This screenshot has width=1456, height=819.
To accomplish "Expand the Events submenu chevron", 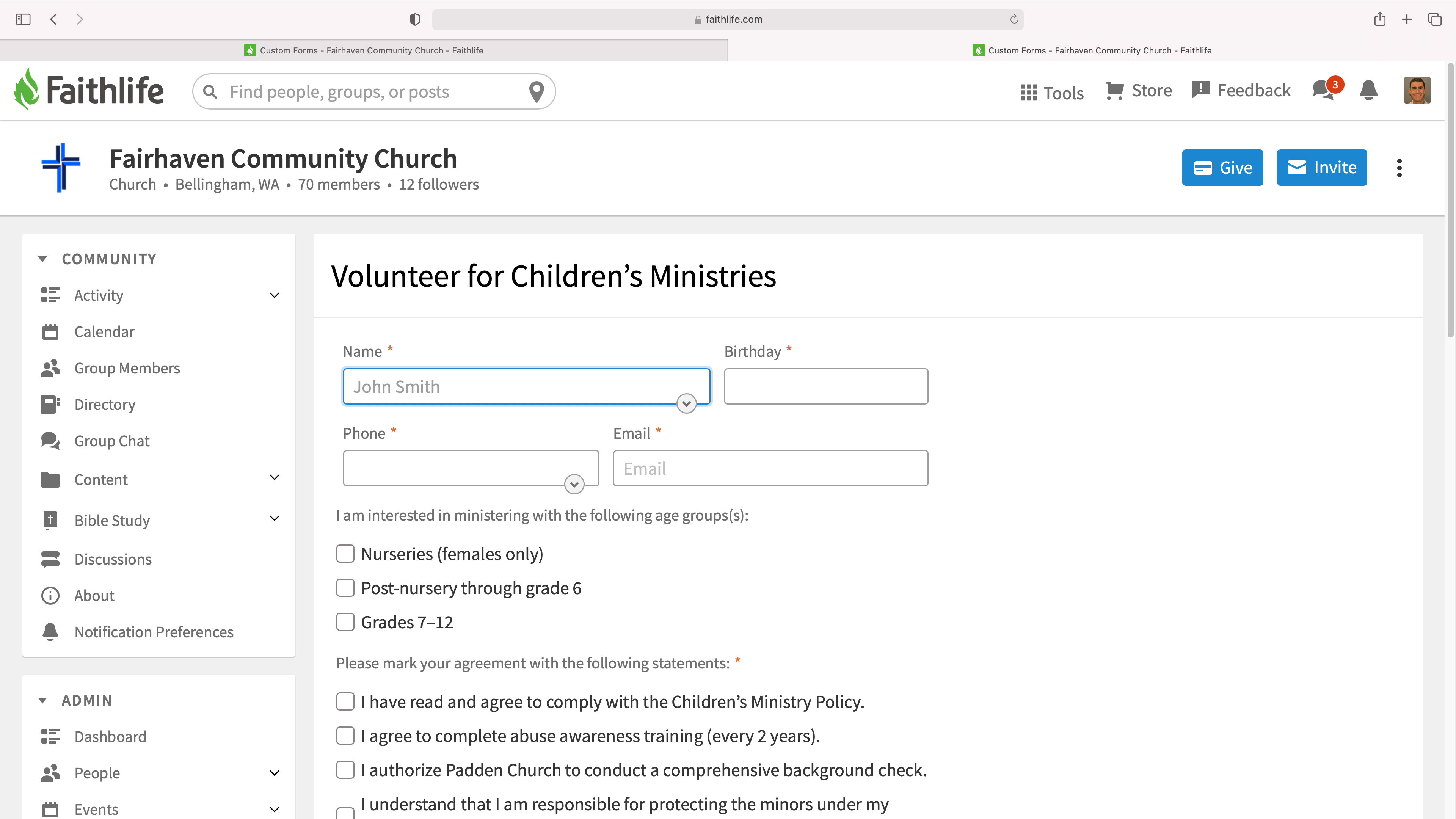I will pyautogui.click(x=275, y=810).
